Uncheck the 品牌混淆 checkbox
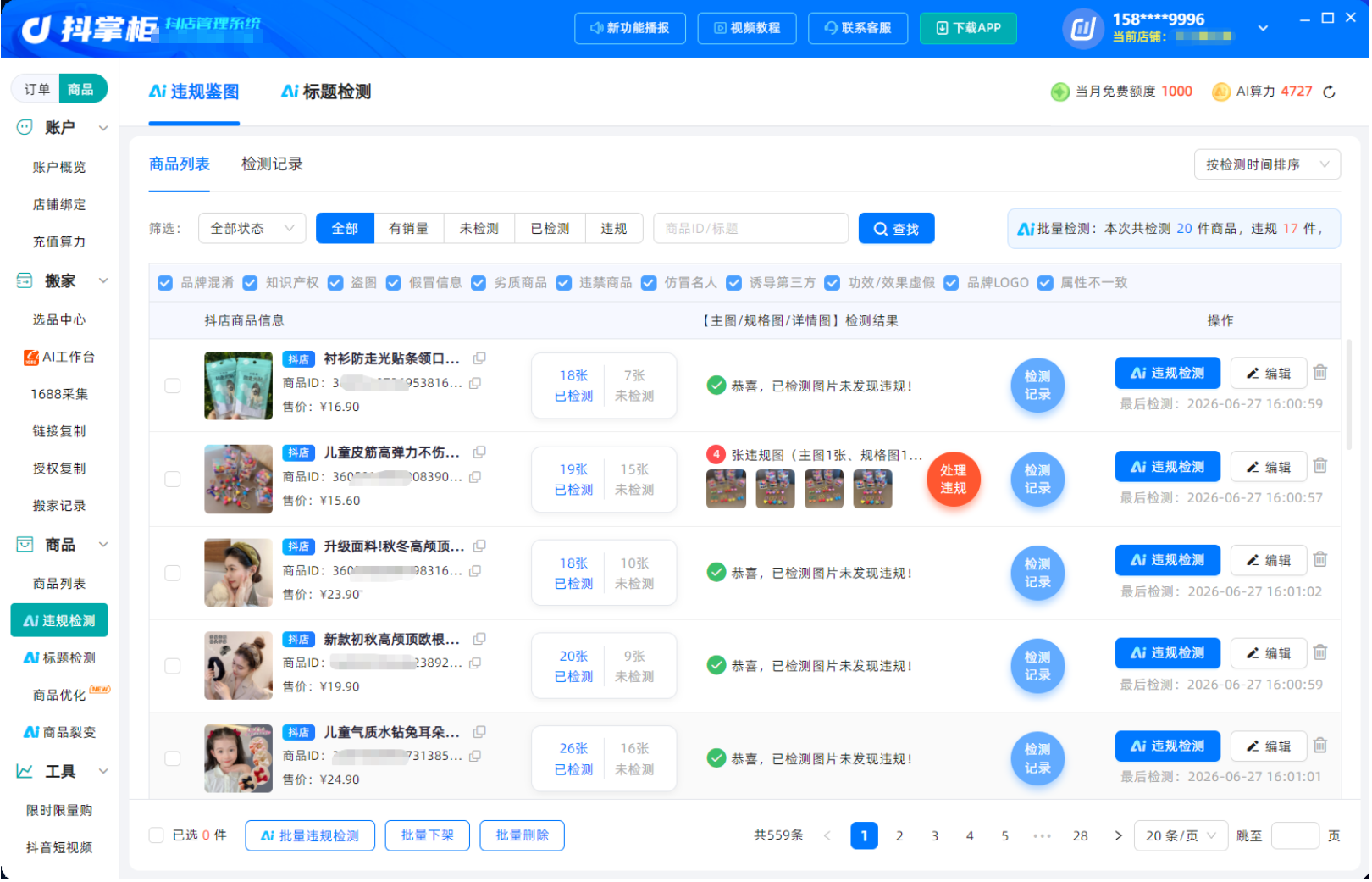This screenshot has height=882, width=1372. (x=165, y=283)
